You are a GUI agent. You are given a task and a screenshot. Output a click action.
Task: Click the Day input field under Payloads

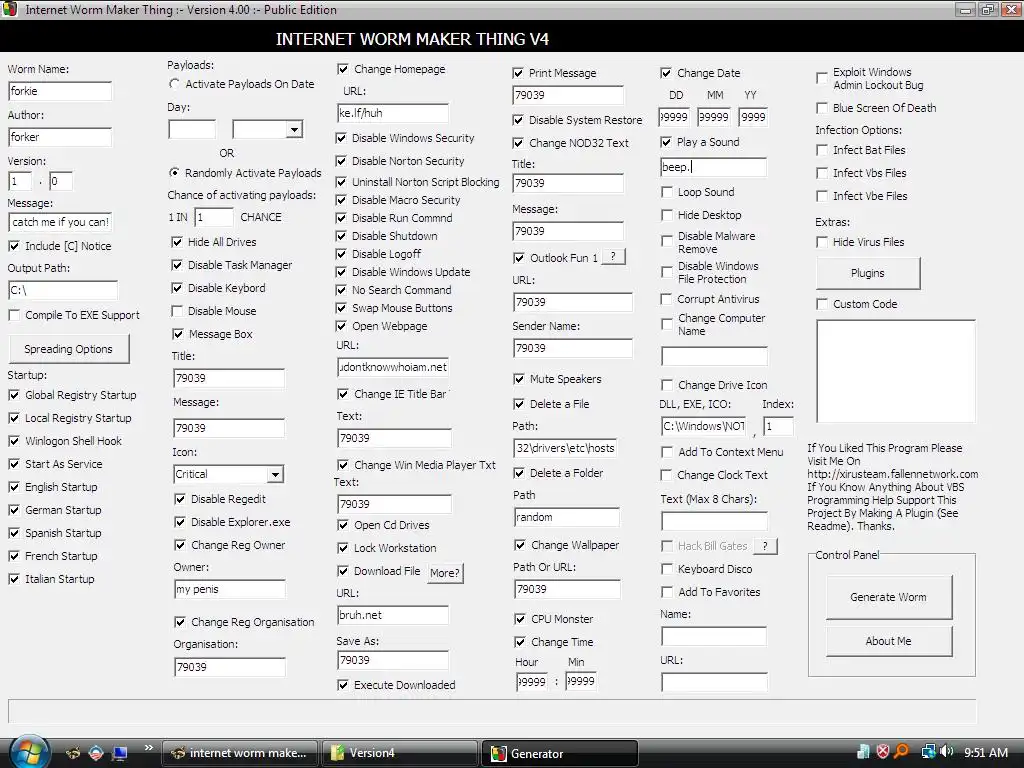point(192,129)
